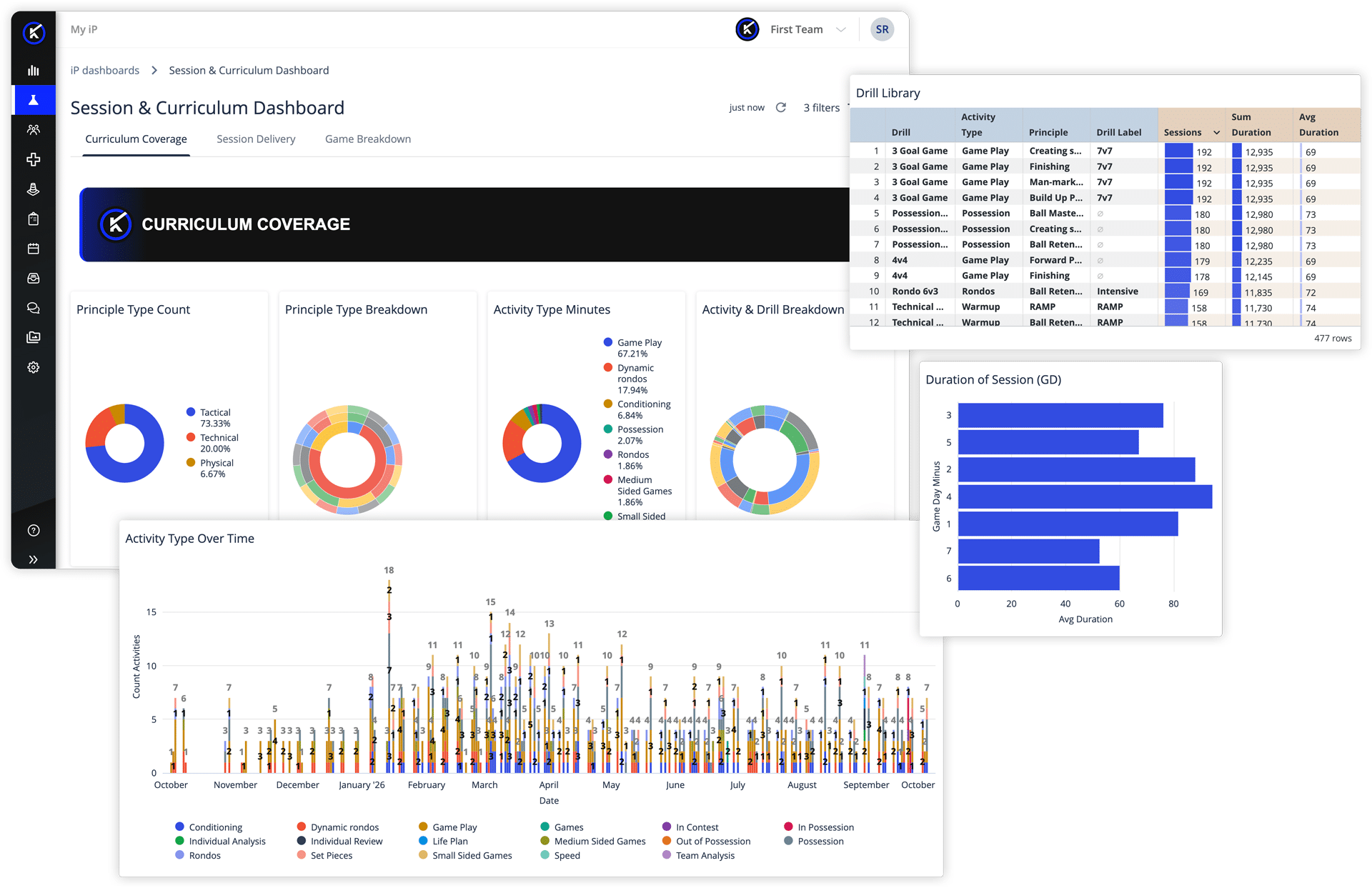
Task: Click the First Team logo badge
Action: pos(747,29)
